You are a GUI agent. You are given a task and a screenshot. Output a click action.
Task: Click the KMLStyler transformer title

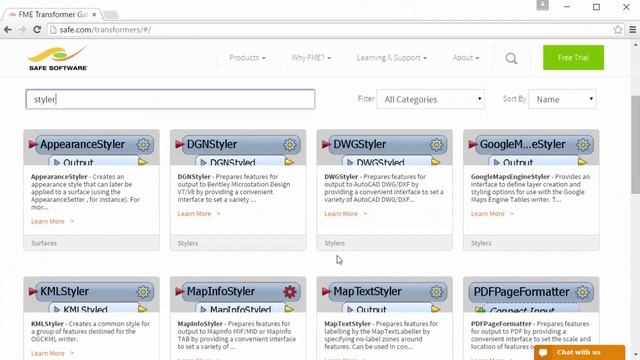point(64,291)
